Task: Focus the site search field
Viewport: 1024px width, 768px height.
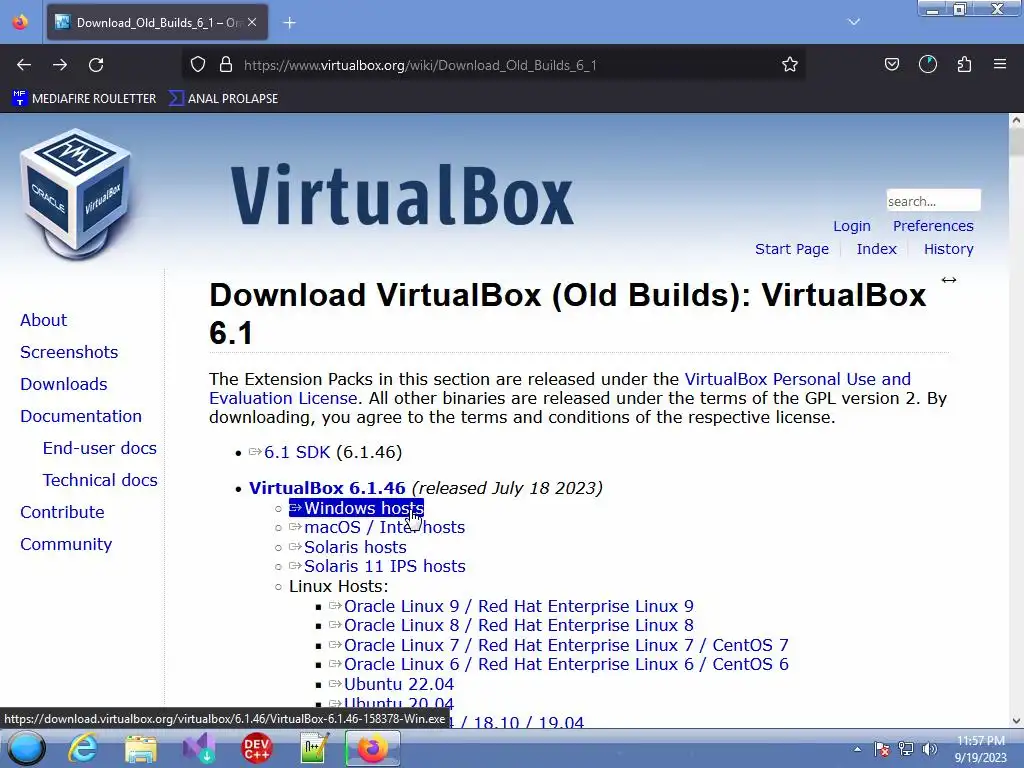Action: [x=933, y=200]
